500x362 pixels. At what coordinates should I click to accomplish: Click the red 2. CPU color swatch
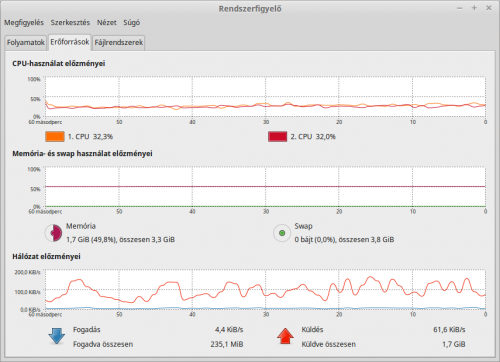tap(277, 137)
